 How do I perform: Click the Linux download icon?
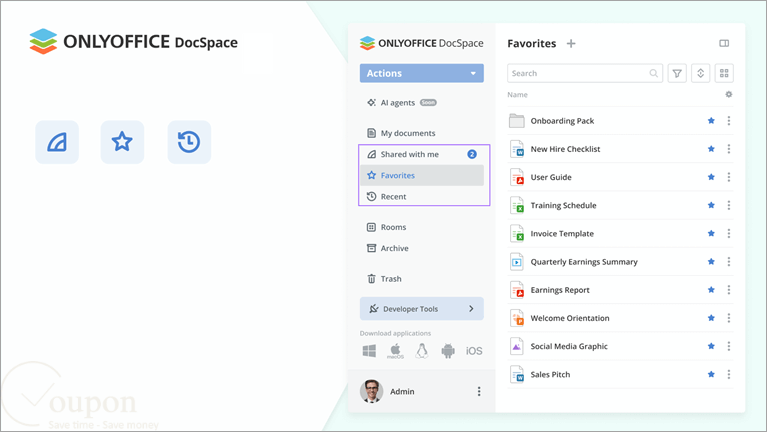point(422,351)
